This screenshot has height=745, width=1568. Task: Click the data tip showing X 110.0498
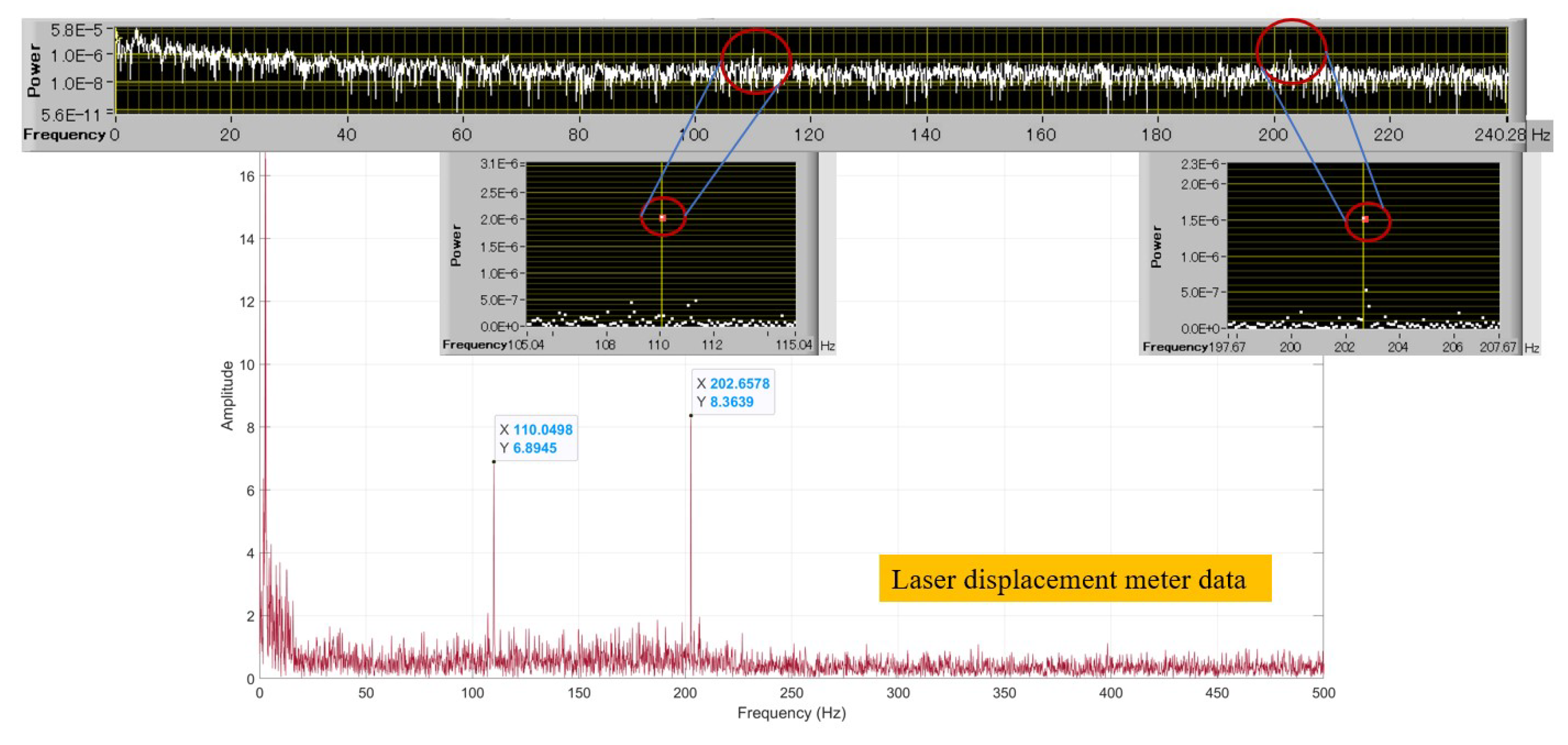[536, 438]
